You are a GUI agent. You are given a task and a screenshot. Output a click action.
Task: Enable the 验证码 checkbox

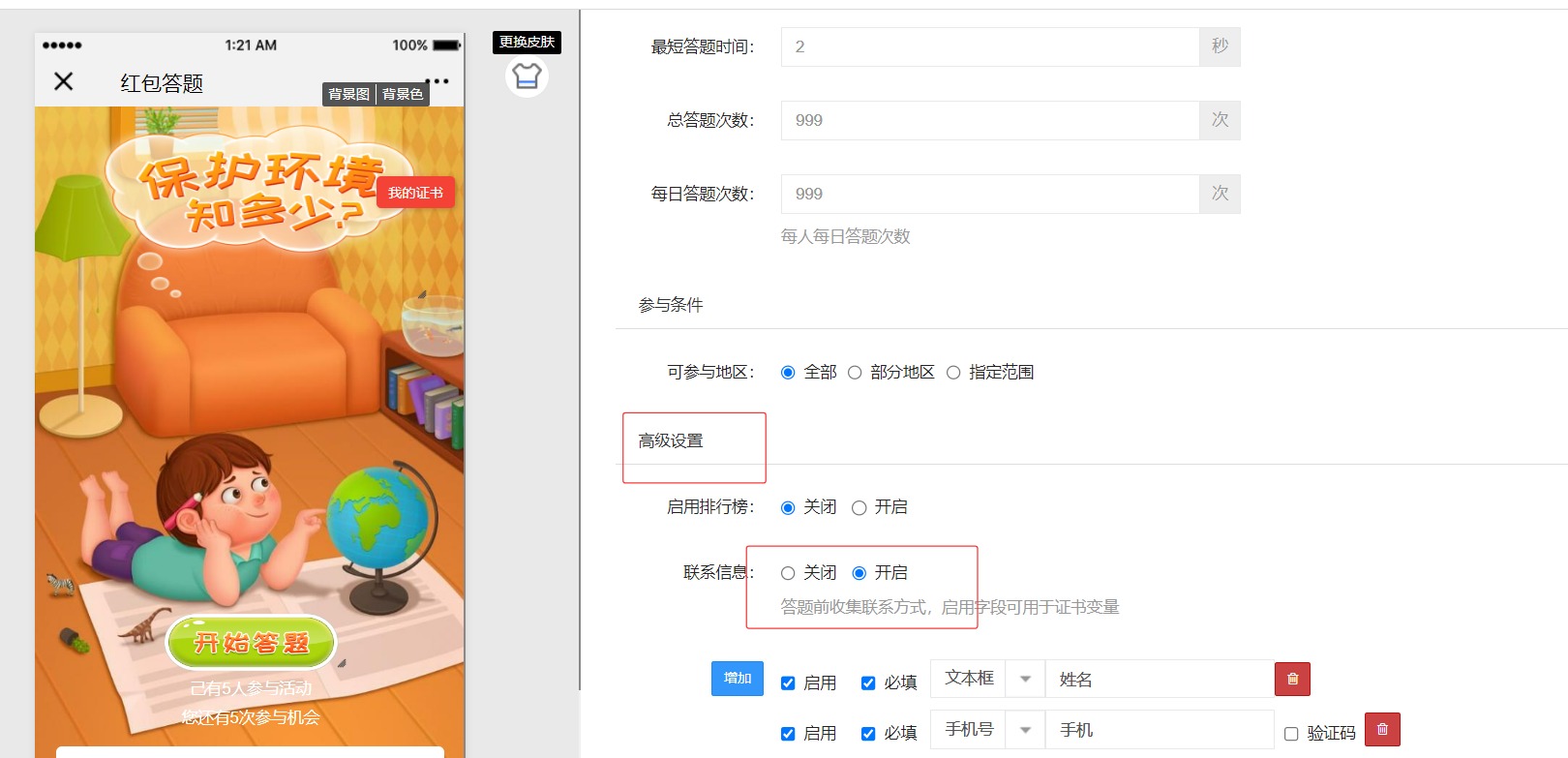(x=1291, y=734)
